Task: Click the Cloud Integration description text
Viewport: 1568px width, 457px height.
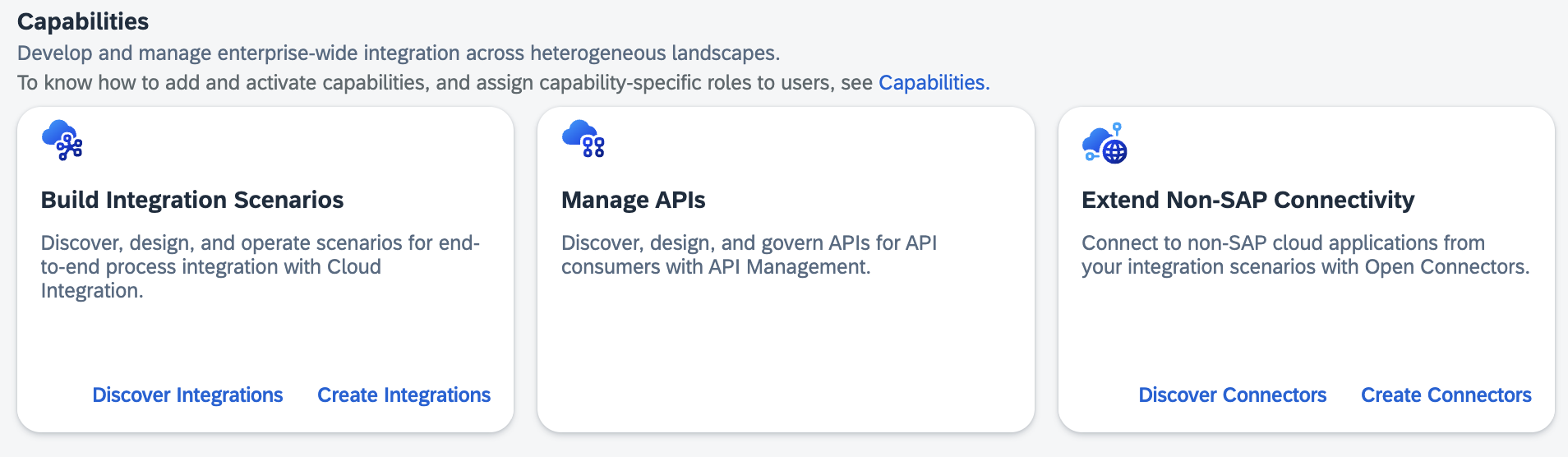Action: [260, 266]
